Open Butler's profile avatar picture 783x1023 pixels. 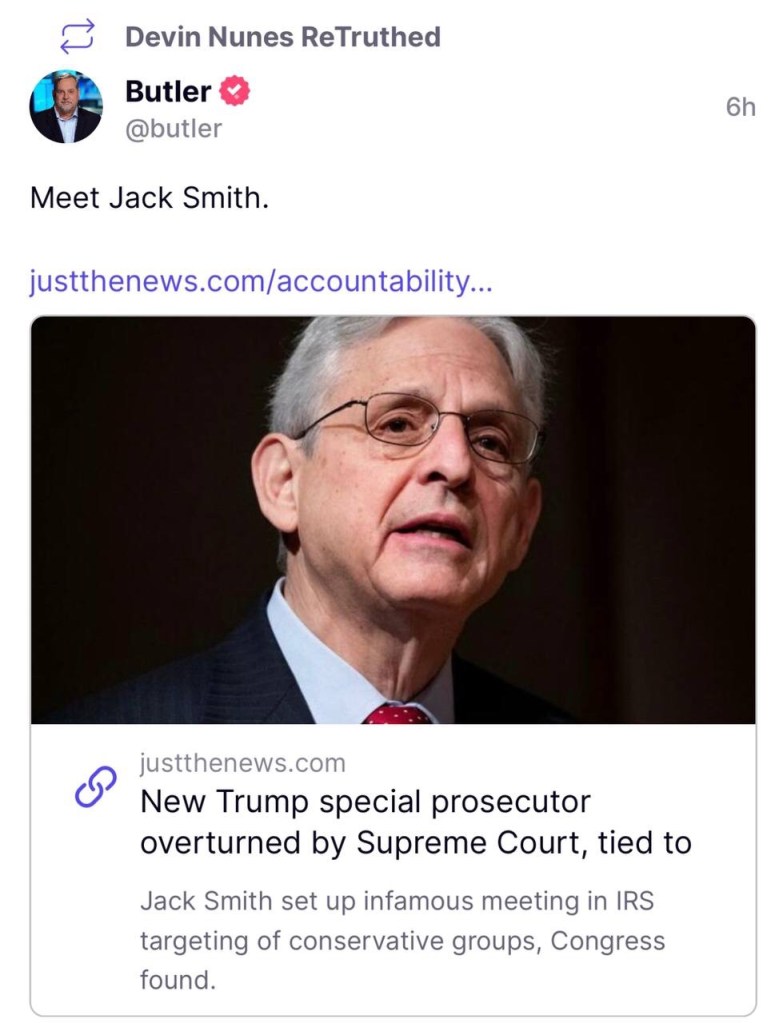[66, 107]
